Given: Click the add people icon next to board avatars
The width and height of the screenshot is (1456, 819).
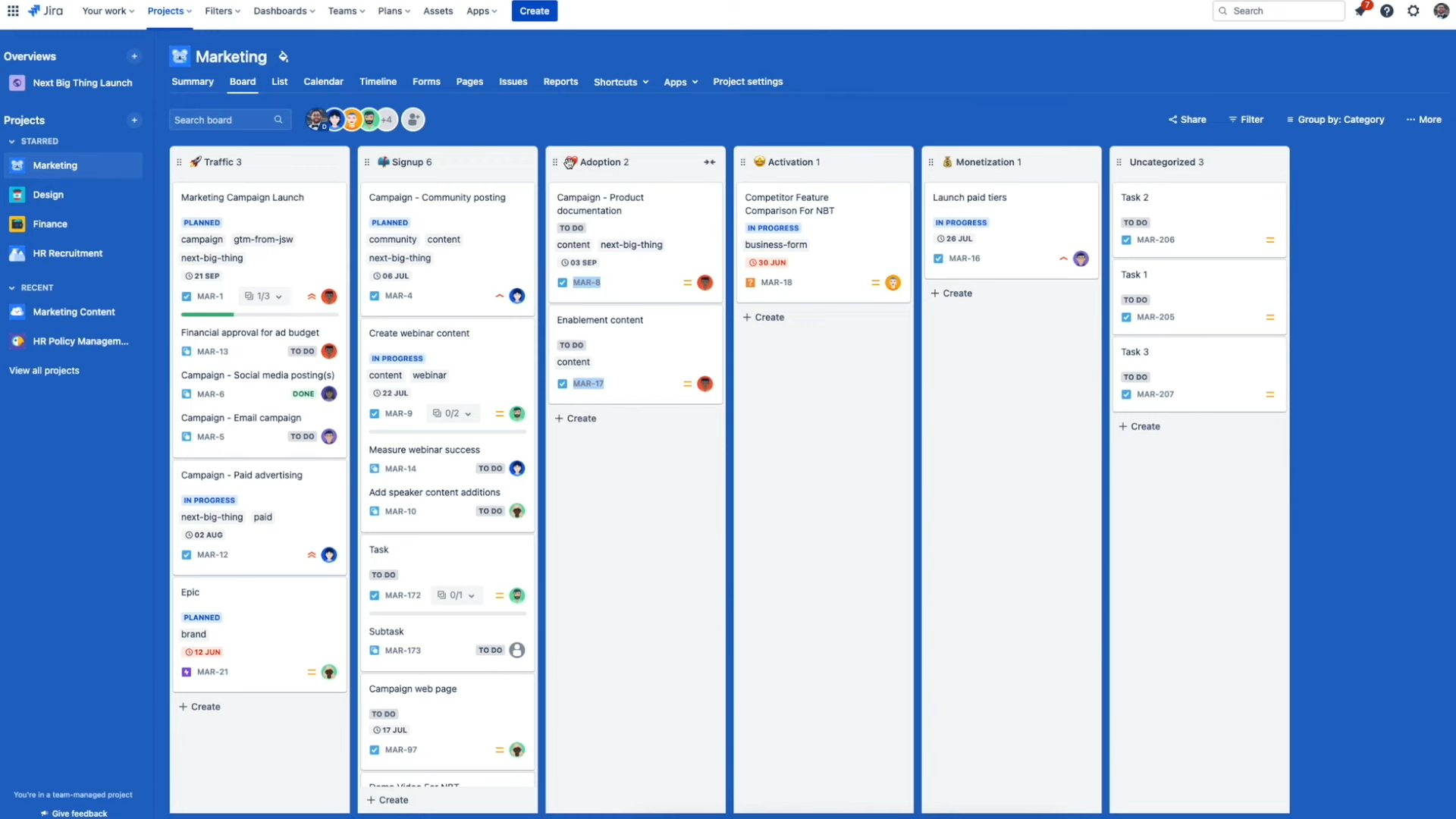Looking at the screenshot, I should [413, 119].
